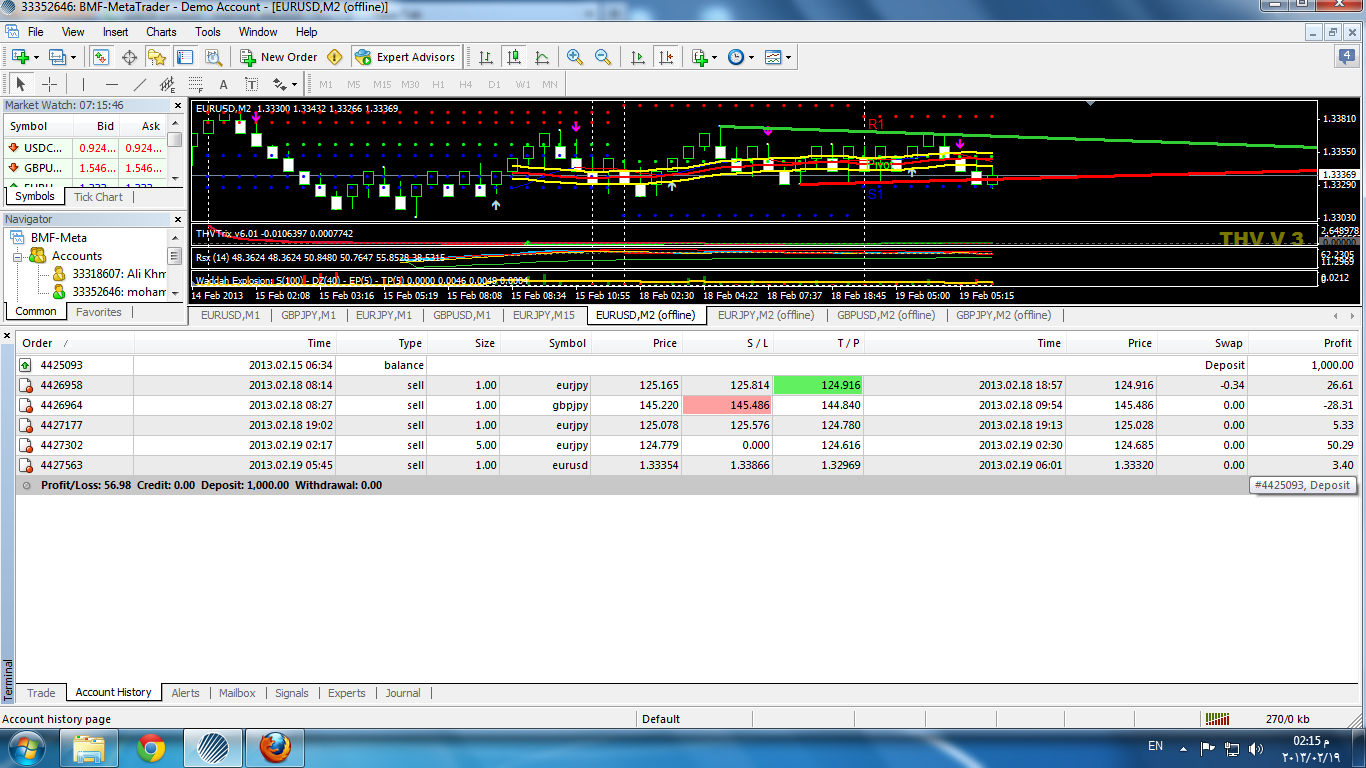Select the Text Label tool
1366x768 pixels.
(251, 84)
